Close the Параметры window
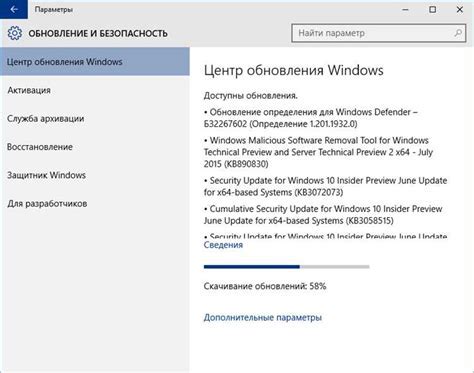This screenshot has width=474, height=373. coord(460,10)
